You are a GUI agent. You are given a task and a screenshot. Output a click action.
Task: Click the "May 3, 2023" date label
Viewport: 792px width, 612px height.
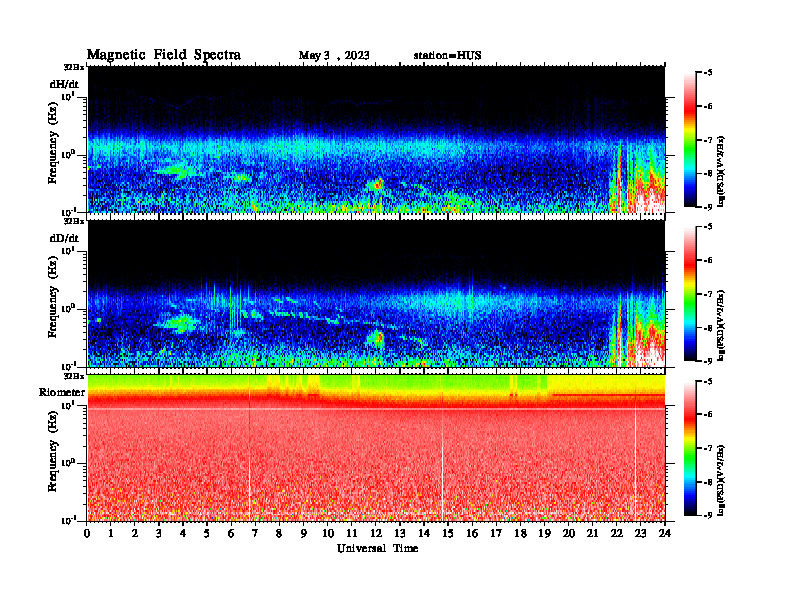click(x=334, y=56)
